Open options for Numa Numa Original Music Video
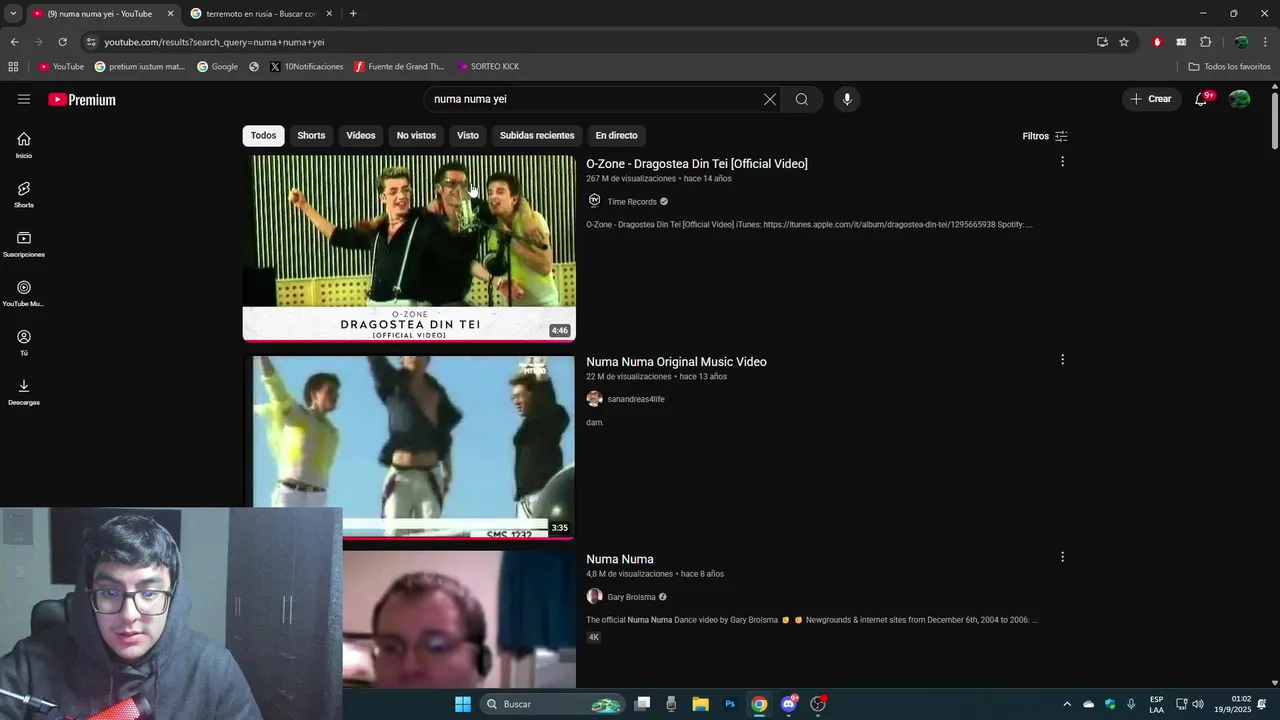The width and height of the screenshot is (1280, 720). click(x=1062, y=359)
